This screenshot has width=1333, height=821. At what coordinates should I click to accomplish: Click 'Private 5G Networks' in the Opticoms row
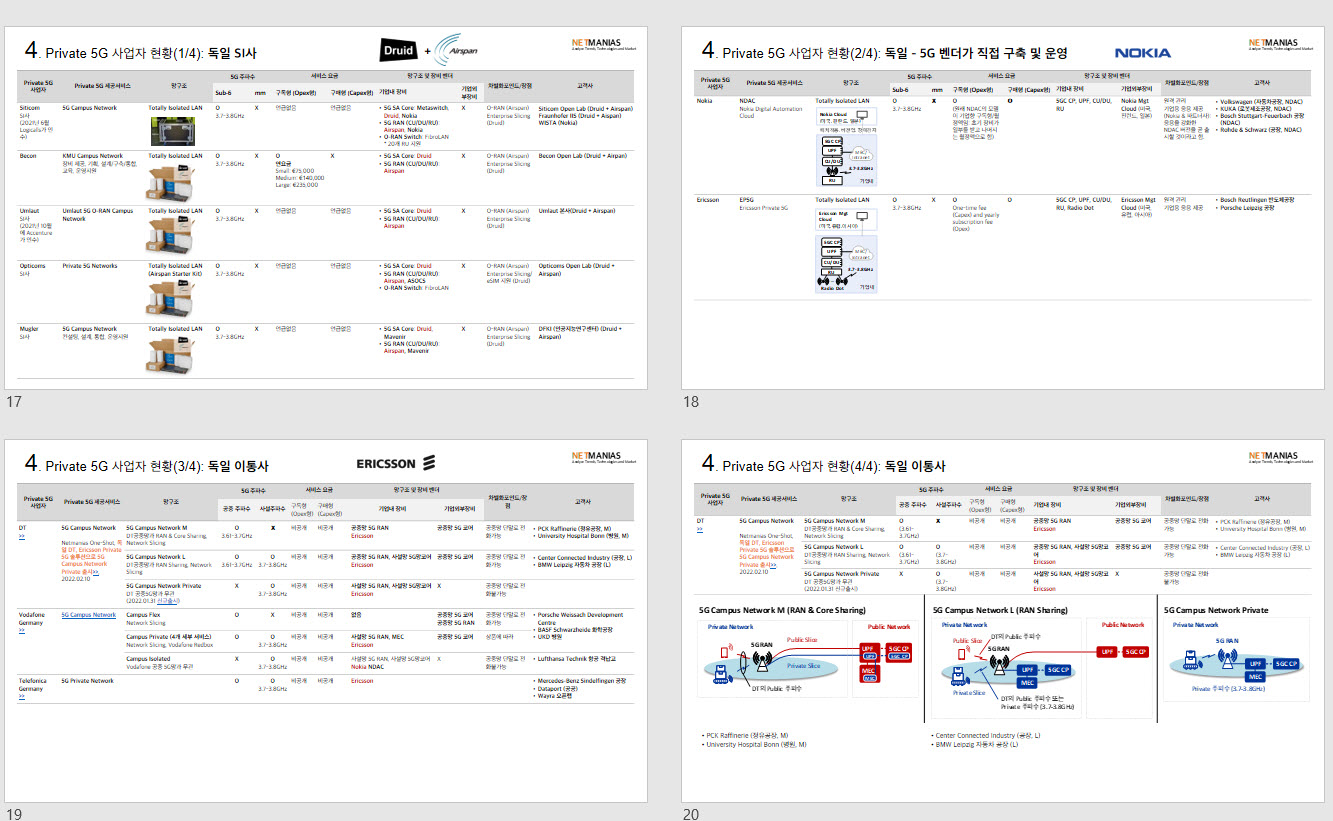pyautogui.click(x=89, y=266)
